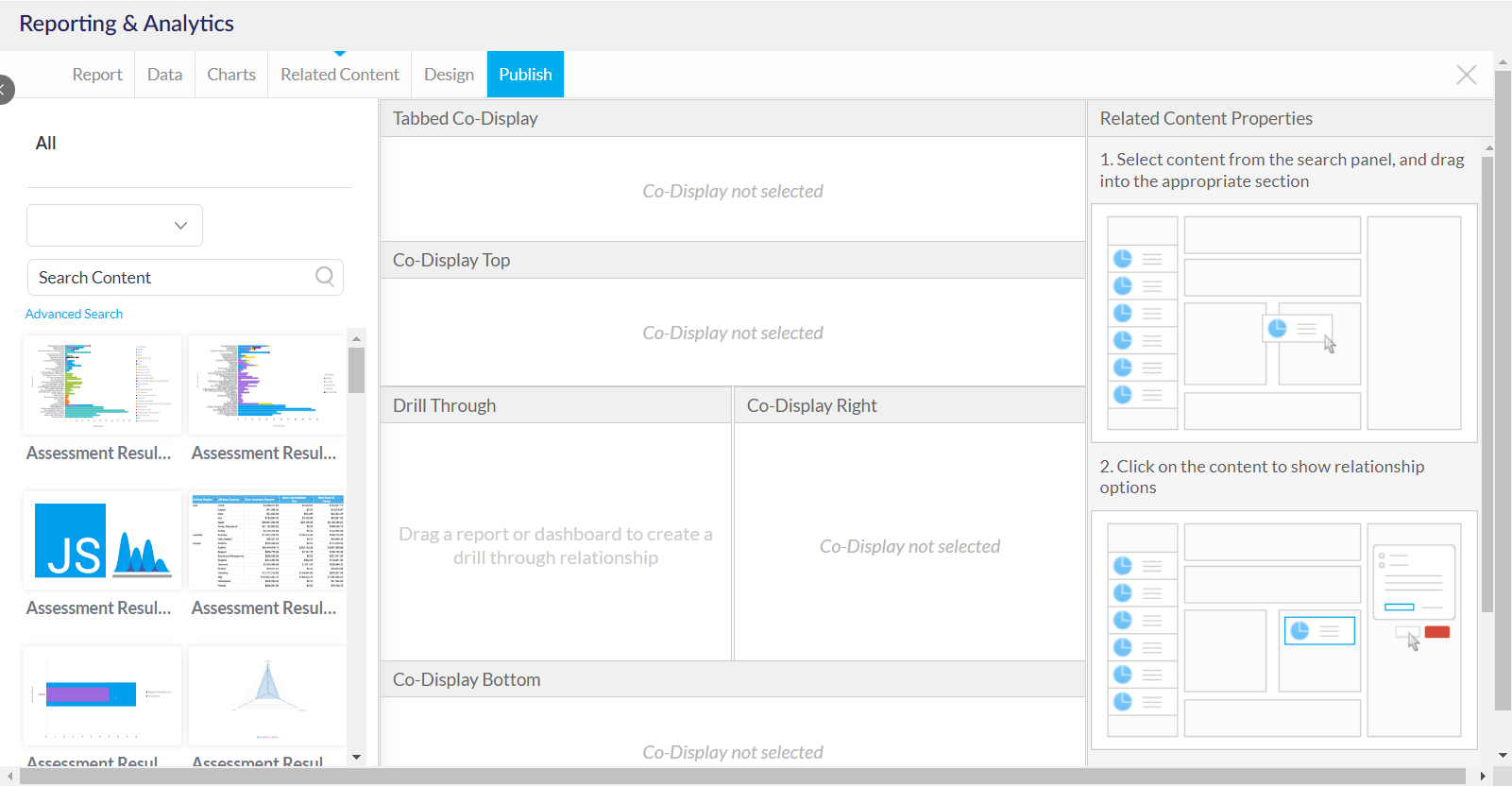The width and height of the screenshot is (1512, 787).
Task: Click the Advanced Search link
Action: coord(74,314)
